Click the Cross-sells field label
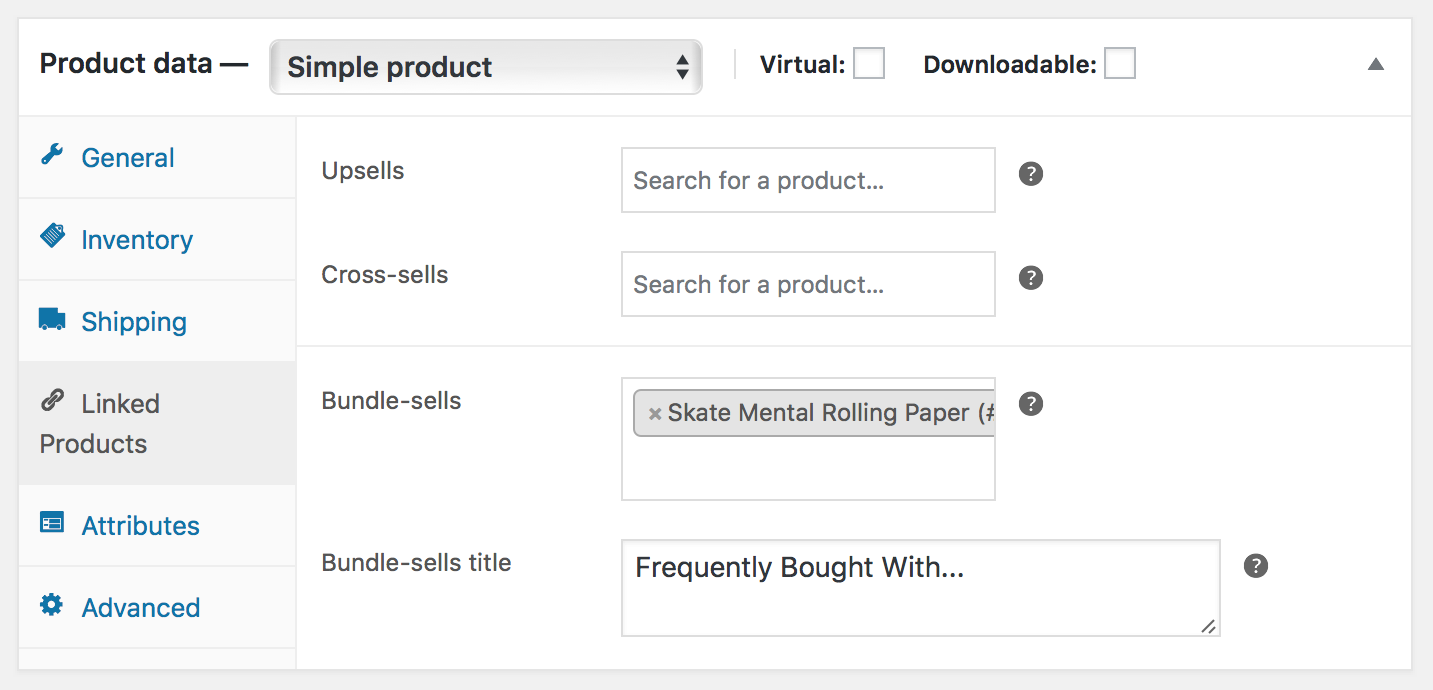This screenshot has height=690, width=1433. pyautogui.click(x=385, y=274)
